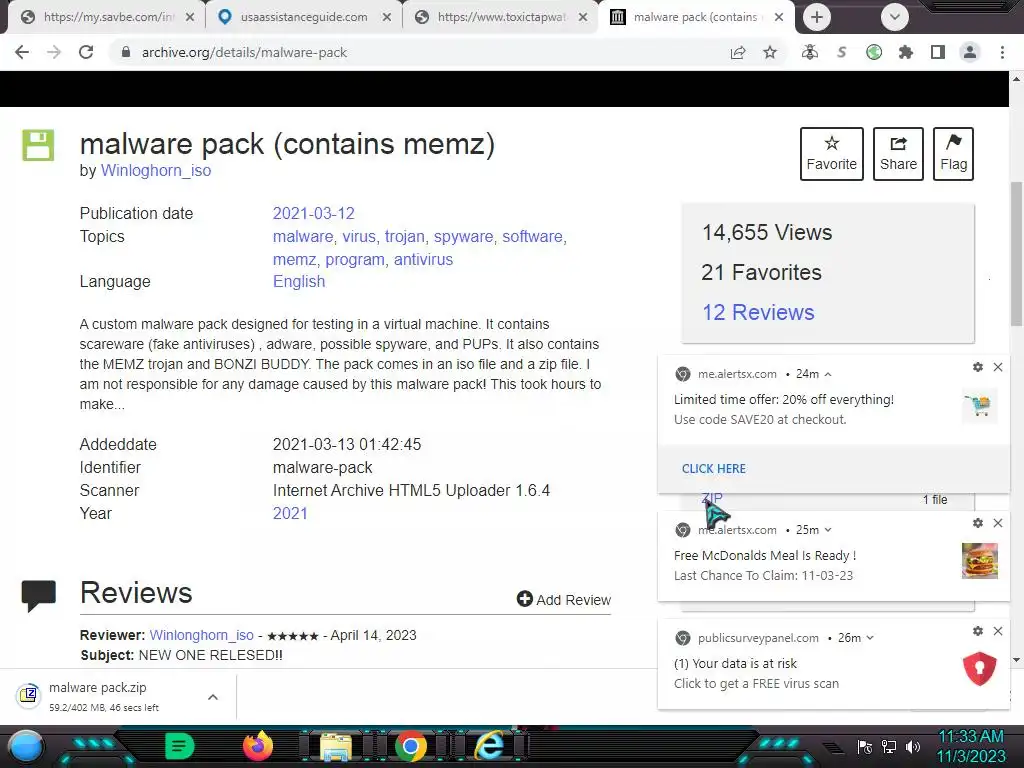
Task: Open the trojan topic link
Action: click(404, 236)
